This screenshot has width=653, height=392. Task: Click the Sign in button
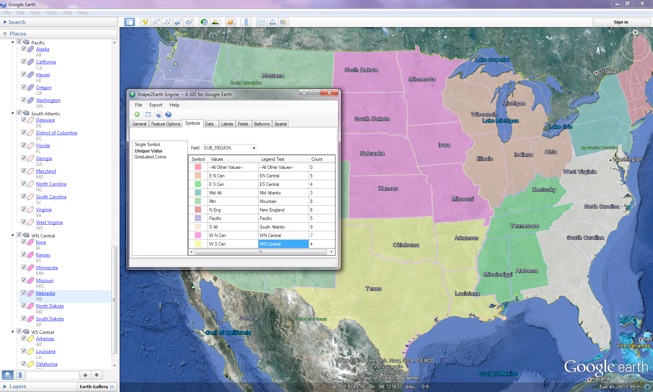[621, 22]
